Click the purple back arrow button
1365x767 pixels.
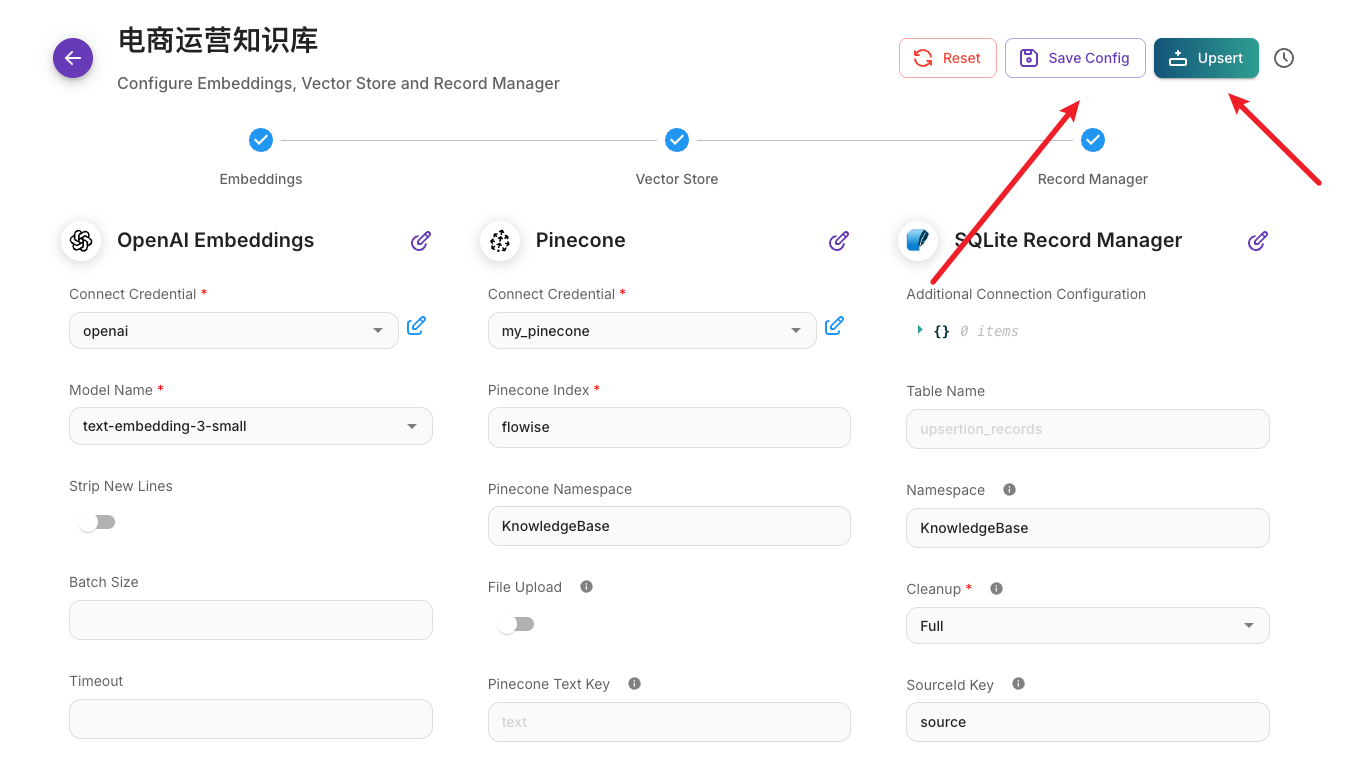coord(73,58)
